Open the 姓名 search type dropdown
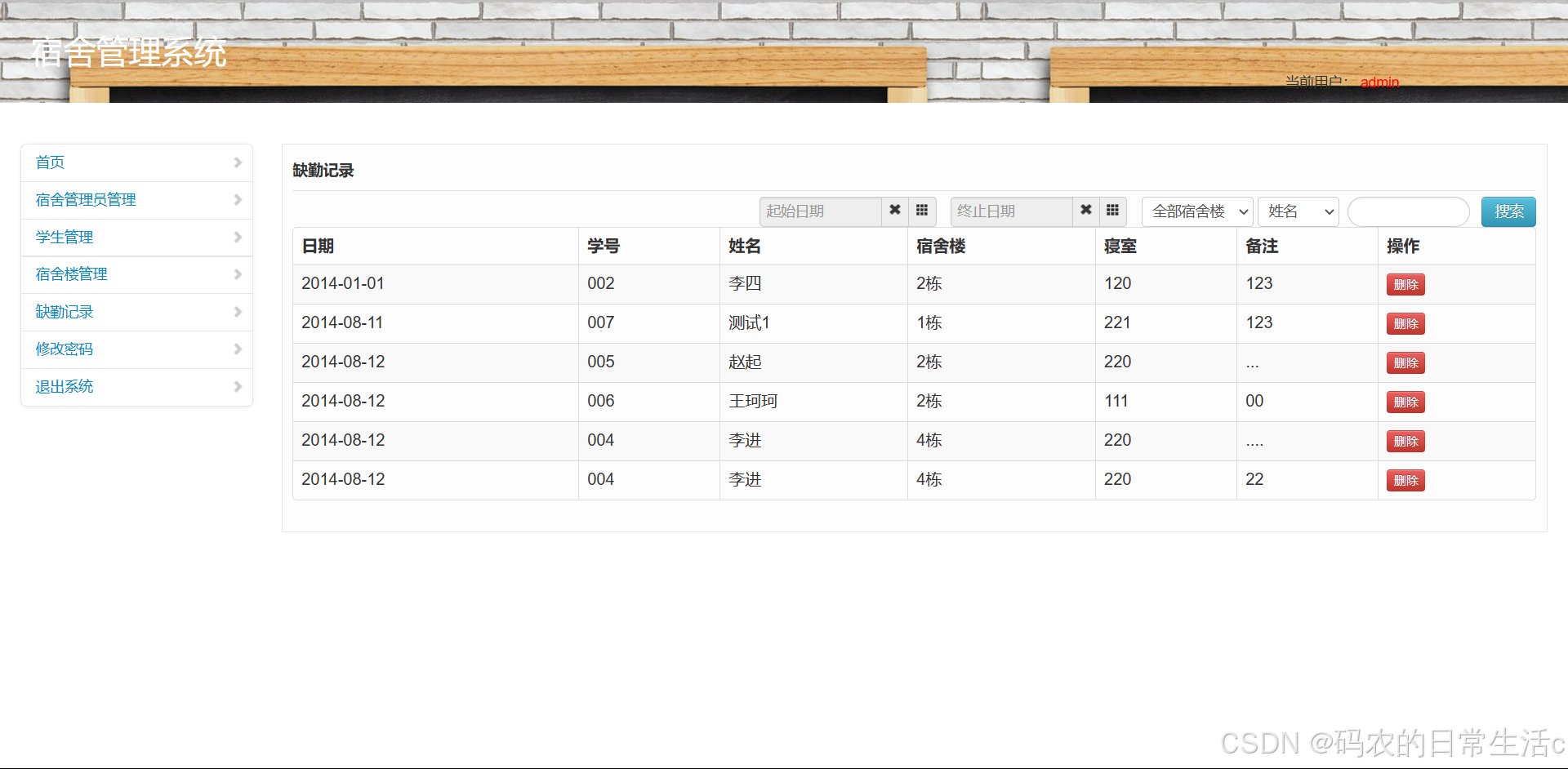The height and width of the screenshot is (769, 1568). [1298, 211]
